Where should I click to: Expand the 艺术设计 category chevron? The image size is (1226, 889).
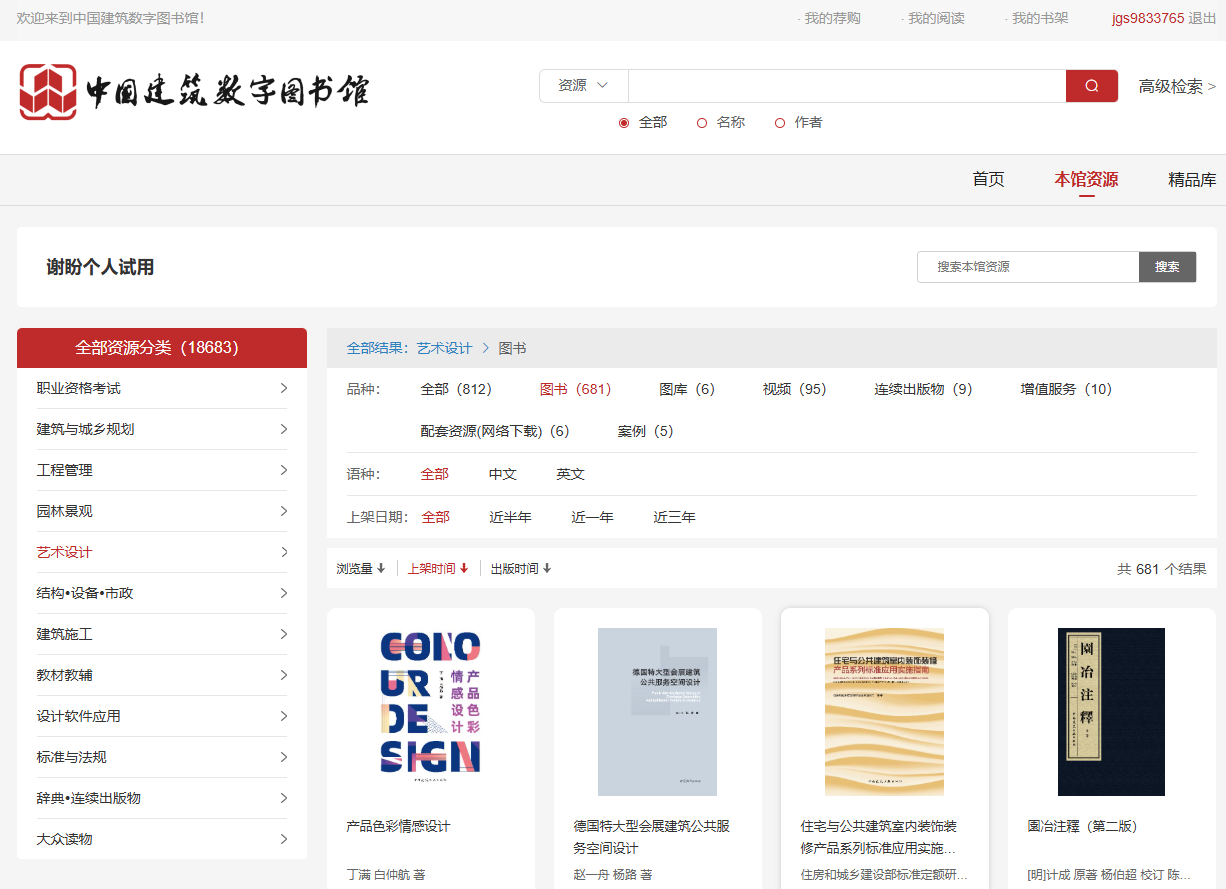pyautogui.click(x=284, y=551)
